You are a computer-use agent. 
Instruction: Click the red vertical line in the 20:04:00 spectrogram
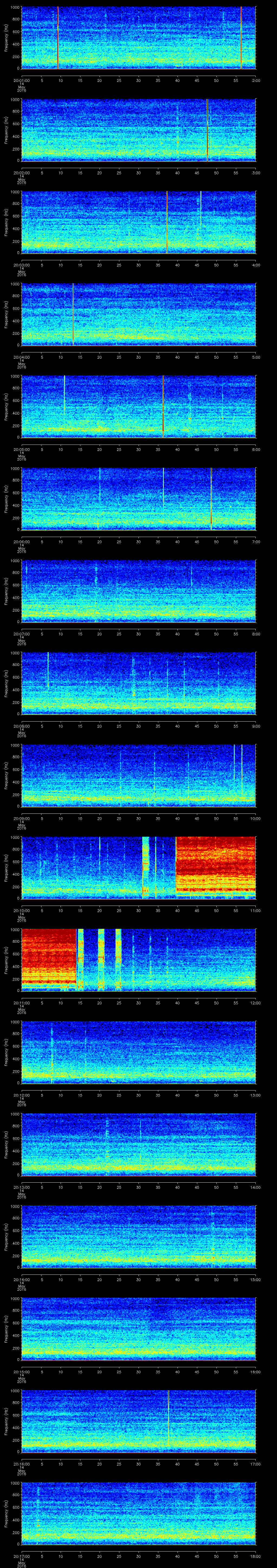click(x=73, y=314)
